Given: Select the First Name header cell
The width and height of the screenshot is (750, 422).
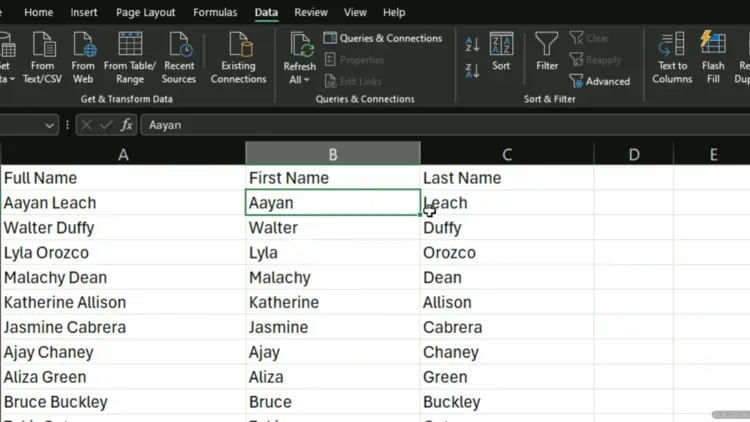Looking at the screenshot, I should [333, 178].
